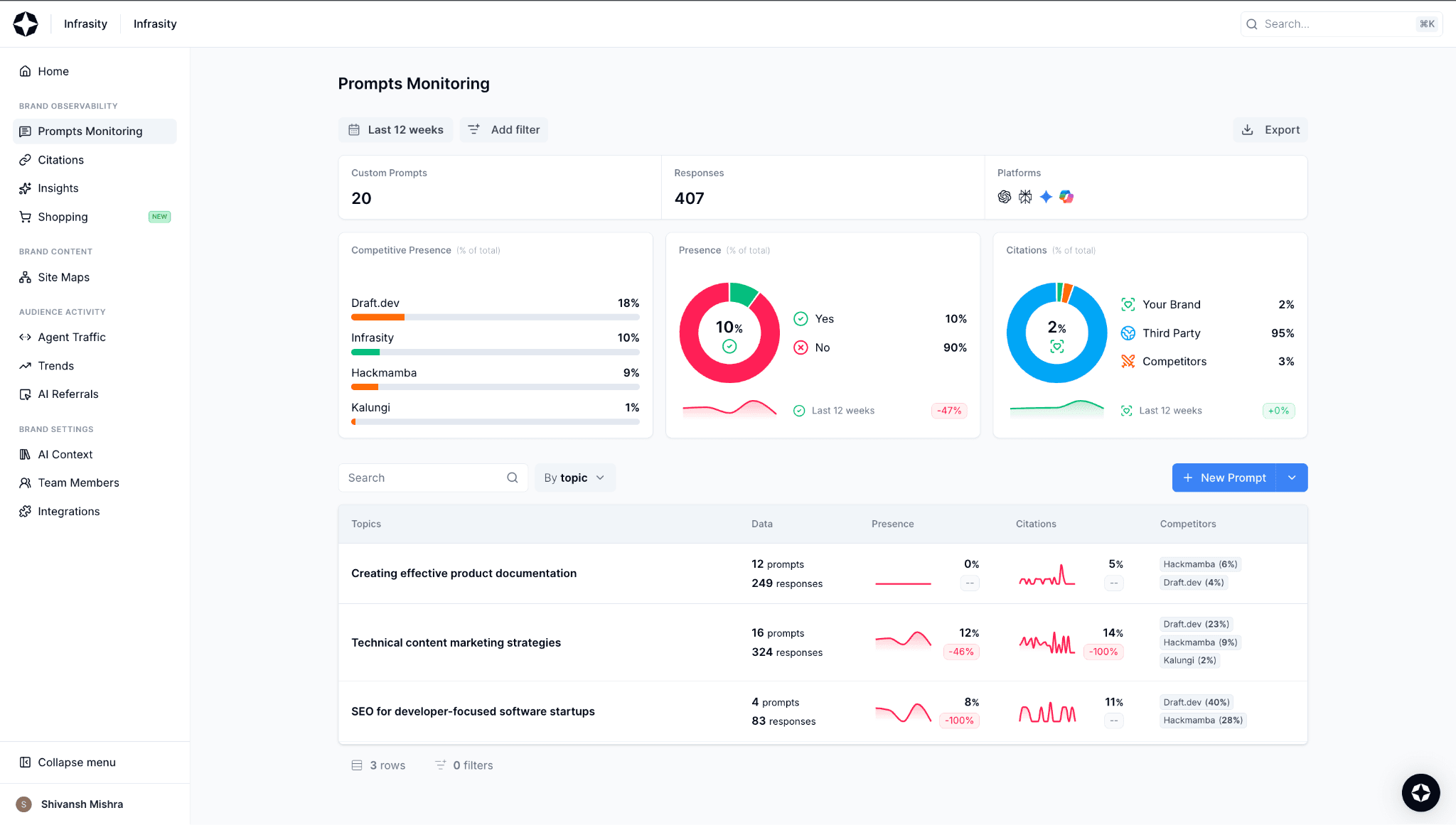
Task: Click the red No cross icon
Action: 801,347
